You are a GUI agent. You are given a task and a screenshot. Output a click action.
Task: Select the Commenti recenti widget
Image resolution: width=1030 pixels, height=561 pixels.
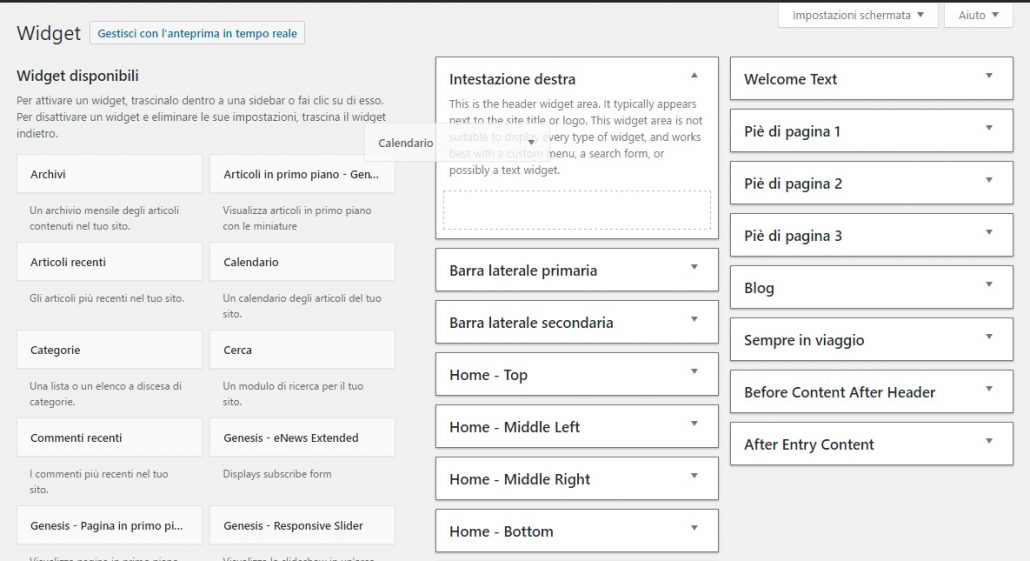point(109,438)
